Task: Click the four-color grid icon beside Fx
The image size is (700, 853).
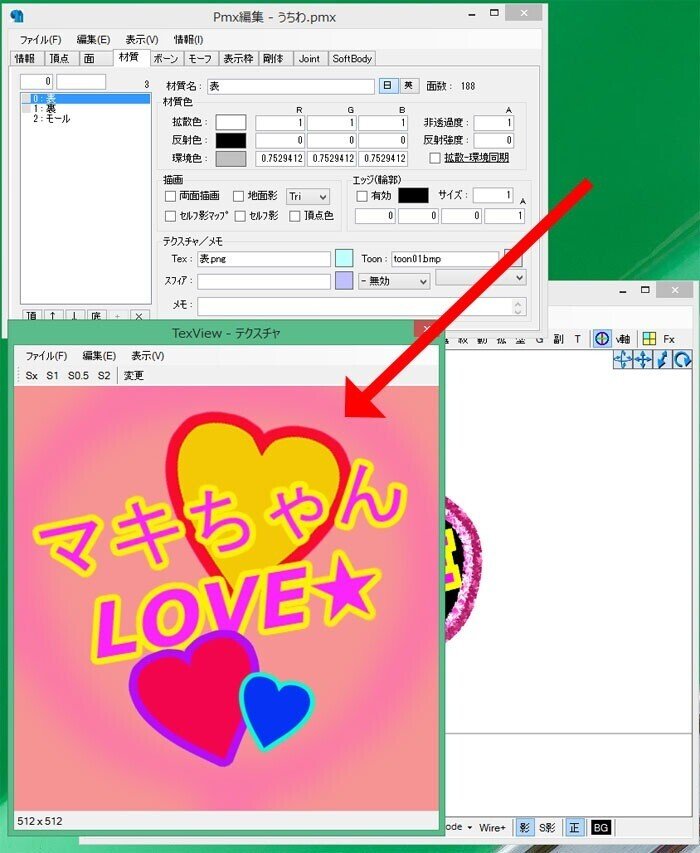Action: click(649, 339)
